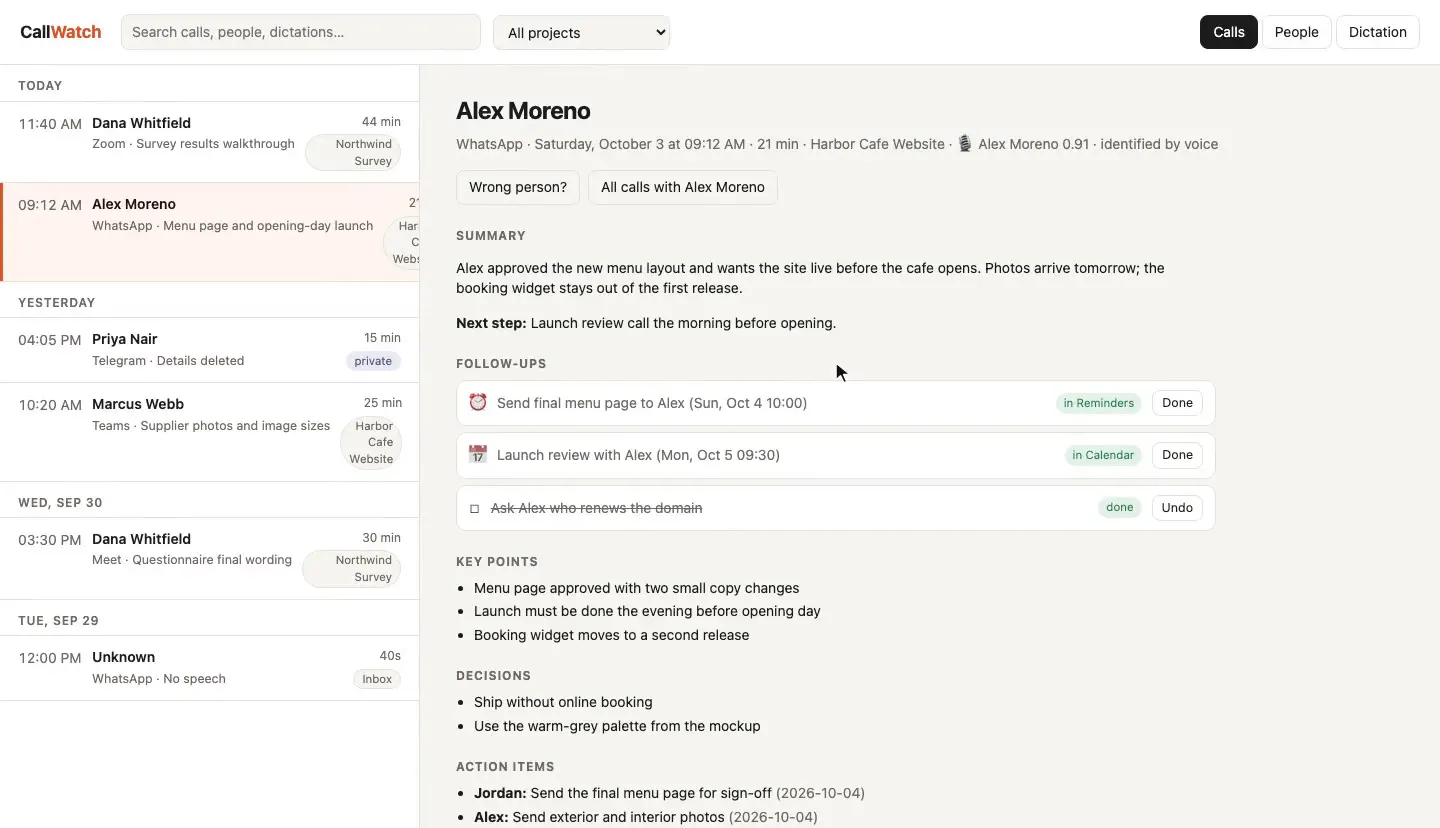Undo the completed domain renewal follow-up
Image resolution: width=1440 pixels, height=828 pixels.
click(1177, 508)
